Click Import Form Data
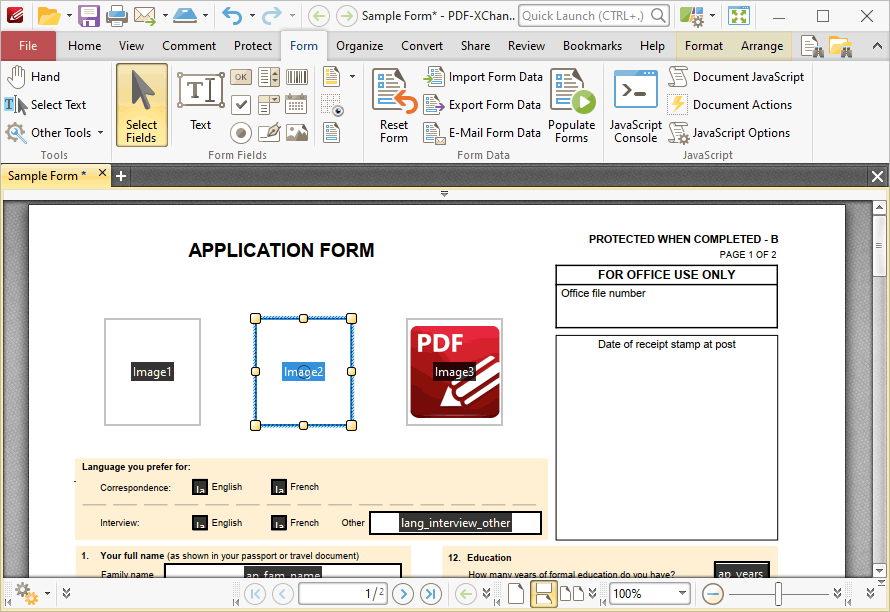 coord(483,77)
